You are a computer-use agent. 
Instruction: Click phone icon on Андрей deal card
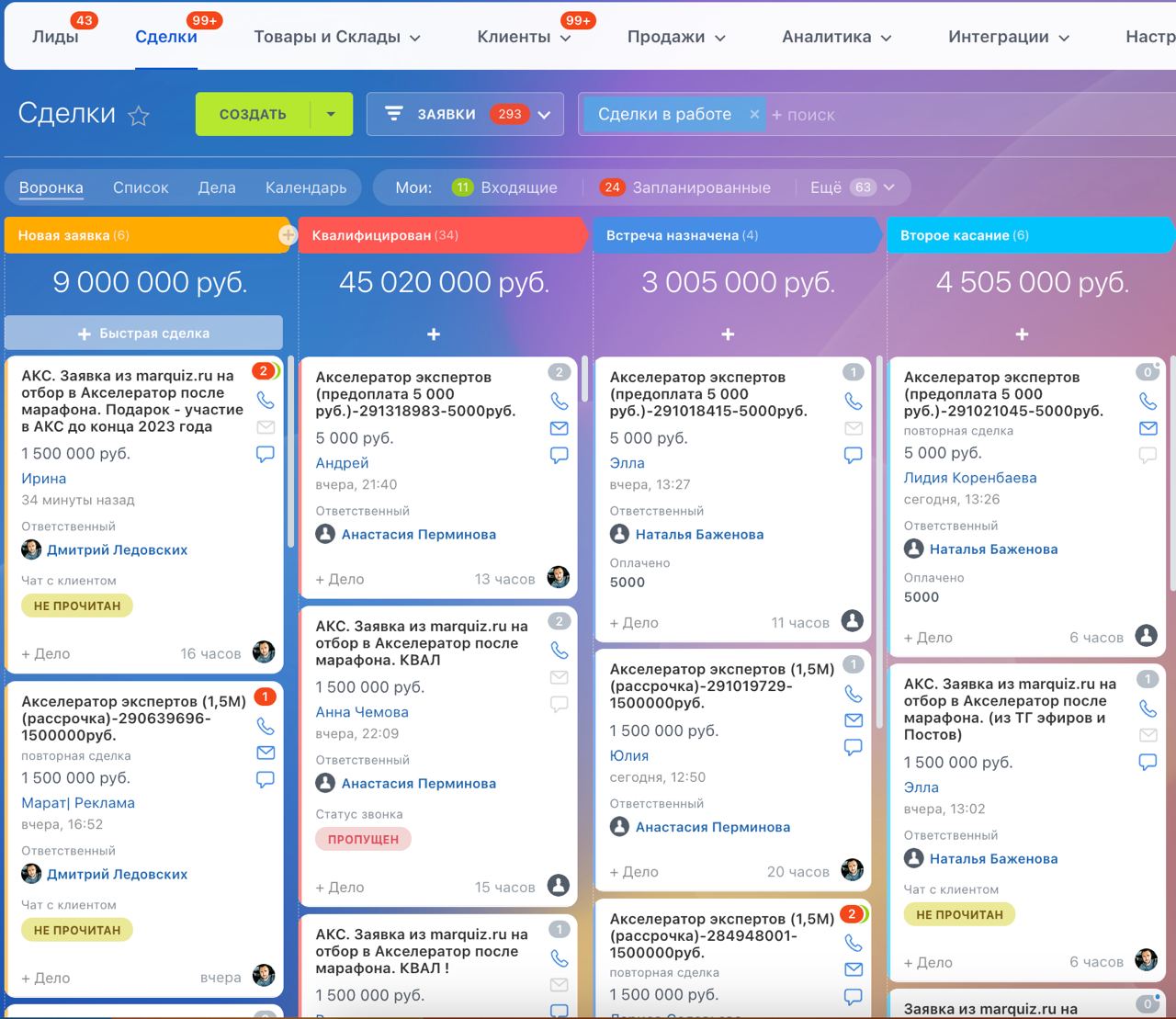point(560,401)
